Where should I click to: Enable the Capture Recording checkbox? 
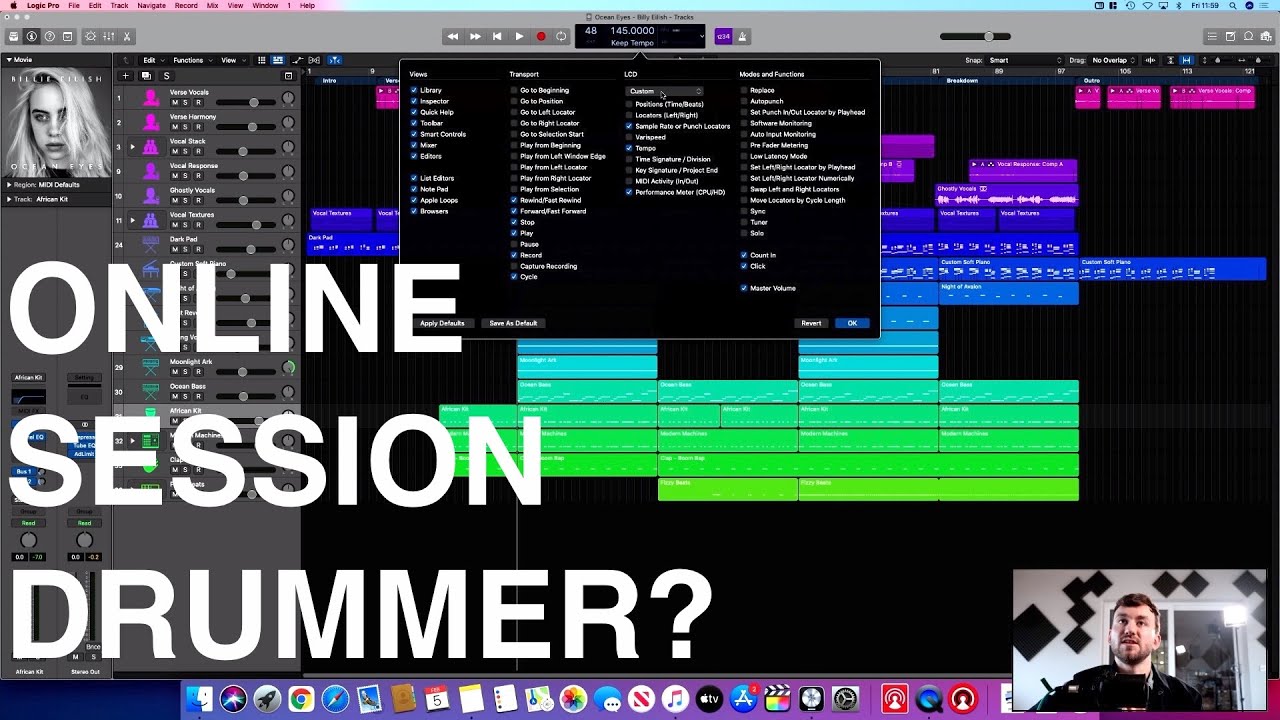coord(514,266)
